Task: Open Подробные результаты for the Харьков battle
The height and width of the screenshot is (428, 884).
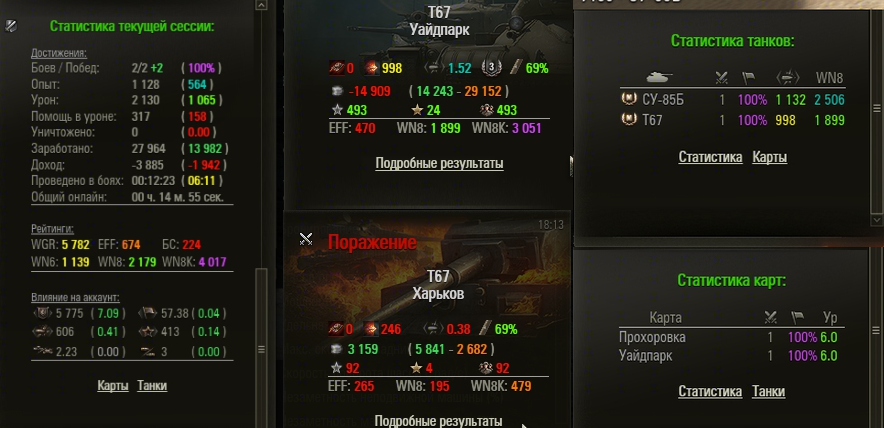Action: (438, 421)
